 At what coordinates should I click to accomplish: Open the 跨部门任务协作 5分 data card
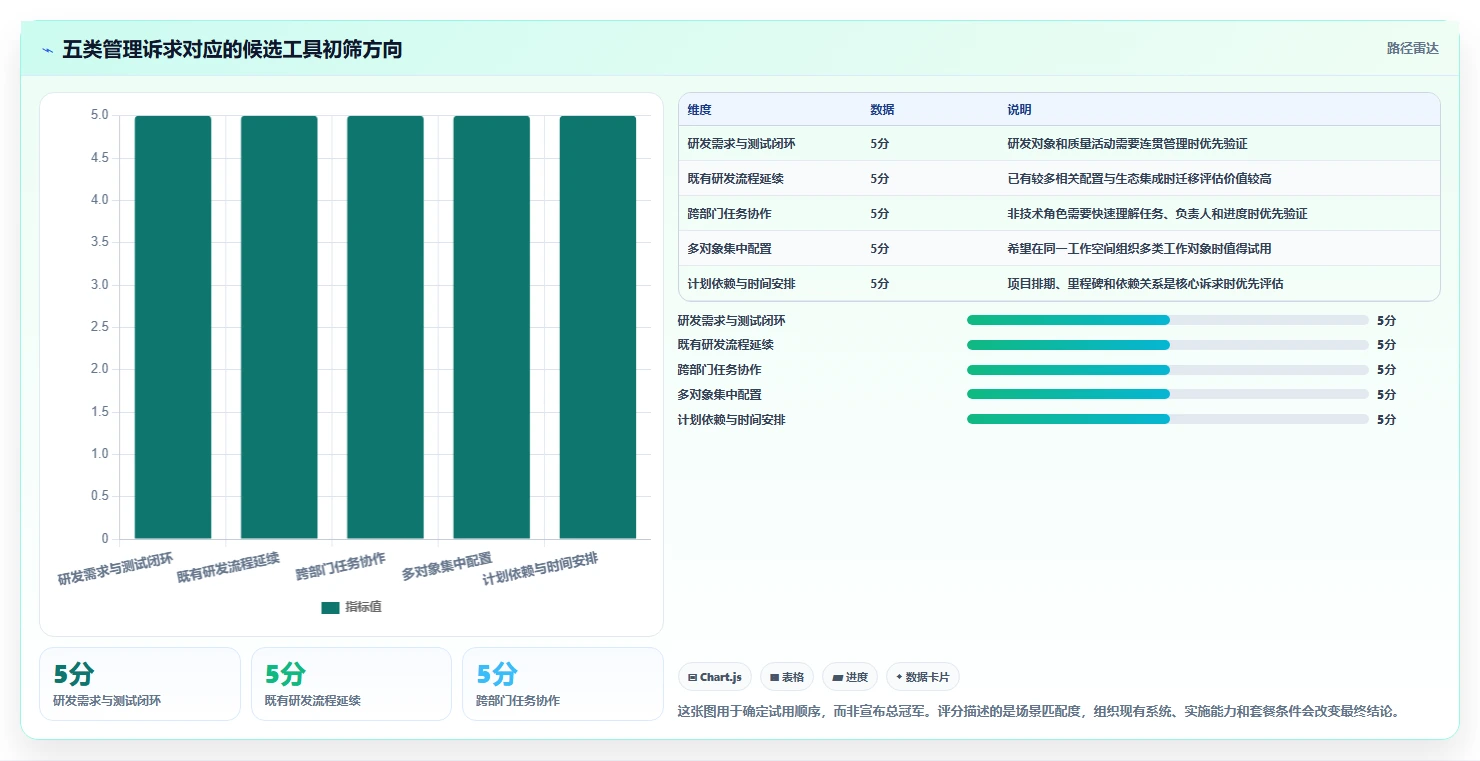(563, 684)
